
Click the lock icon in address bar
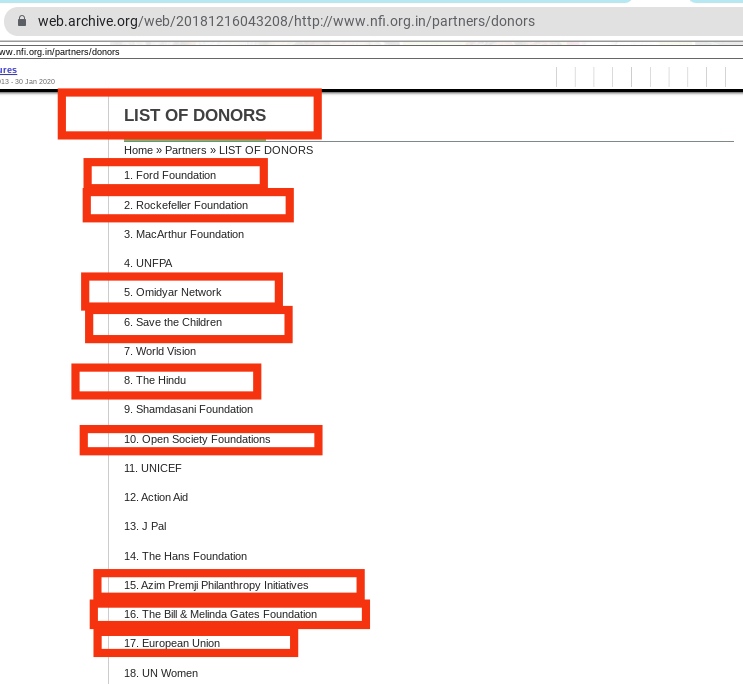(21, 21)
